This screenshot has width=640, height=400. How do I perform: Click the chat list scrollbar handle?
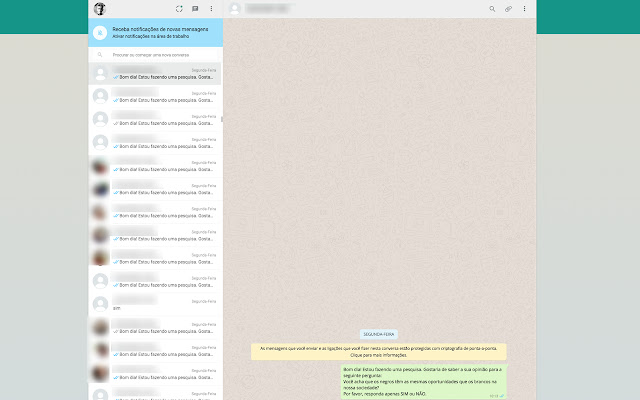(222, 119)
